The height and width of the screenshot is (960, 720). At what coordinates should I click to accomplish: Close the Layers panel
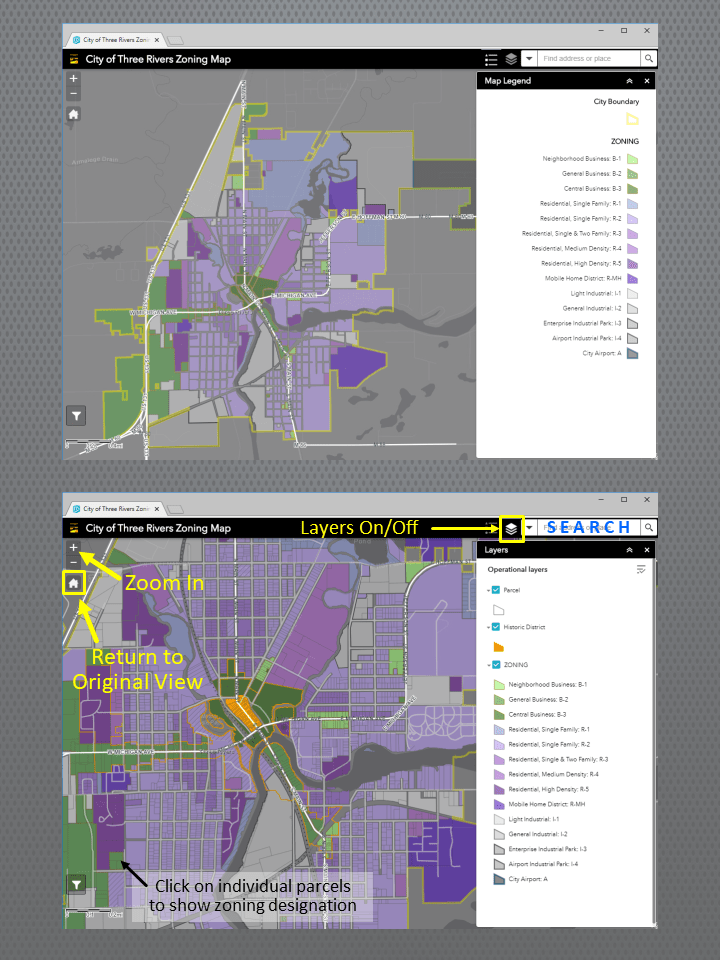647,550
